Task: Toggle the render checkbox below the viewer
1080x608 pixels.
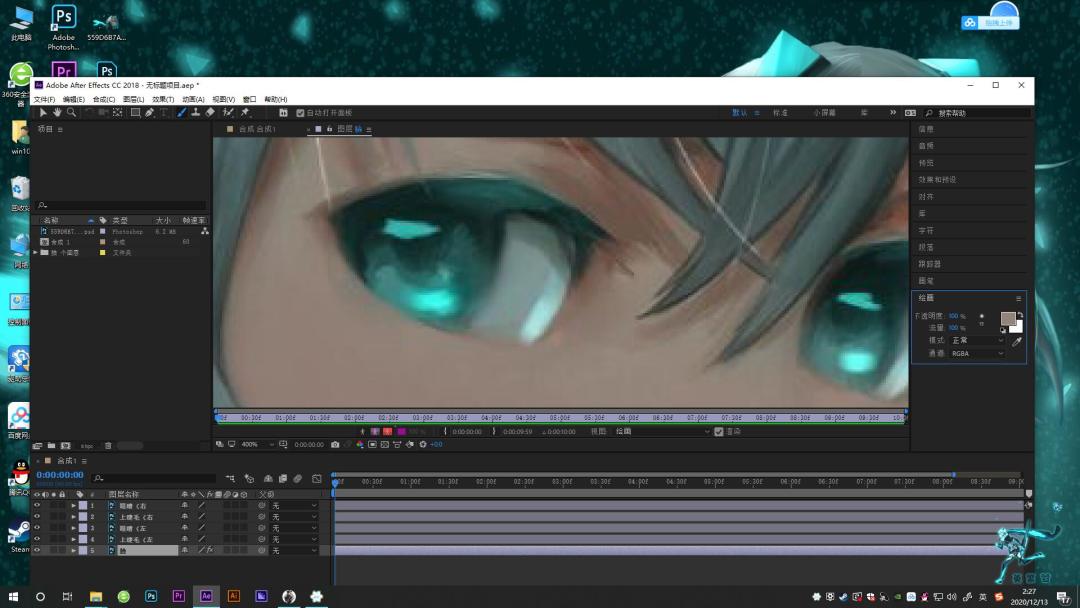Action: [x=719, y=432]
